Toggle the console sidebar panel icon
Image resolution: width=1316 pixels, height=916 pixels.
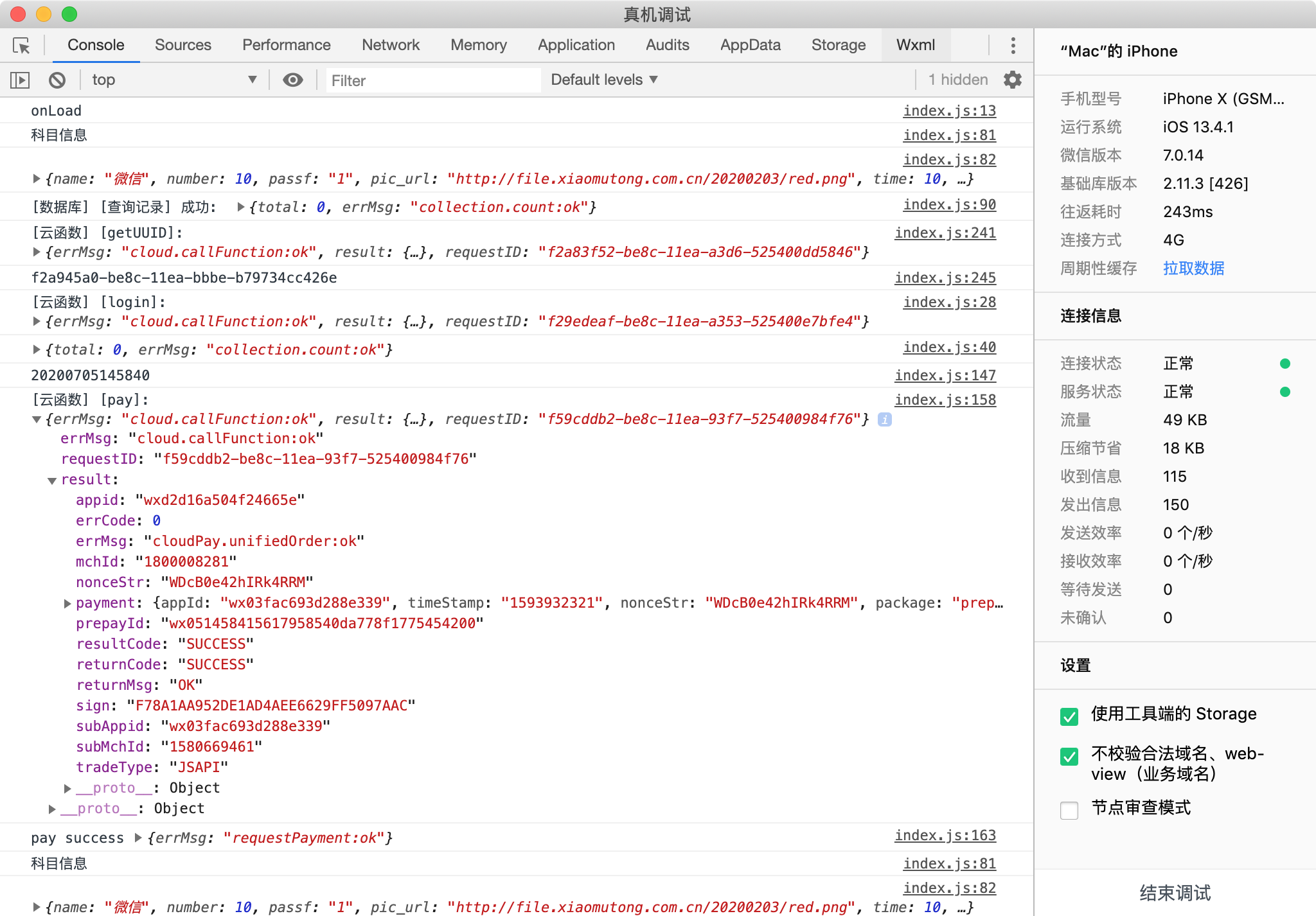point(20,80)
